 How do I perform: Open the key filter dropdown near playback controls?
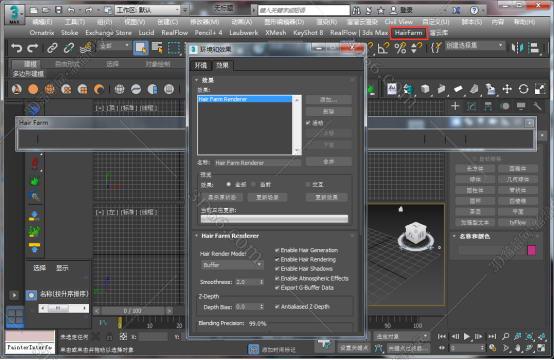[401, 336]
